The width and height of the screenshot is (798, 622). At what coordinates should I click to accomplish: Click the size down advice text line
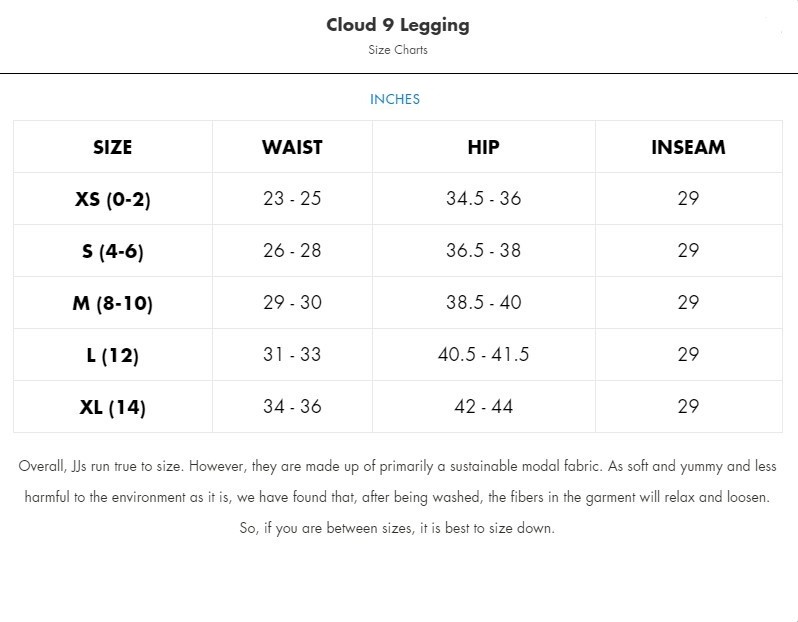point(397,528)
